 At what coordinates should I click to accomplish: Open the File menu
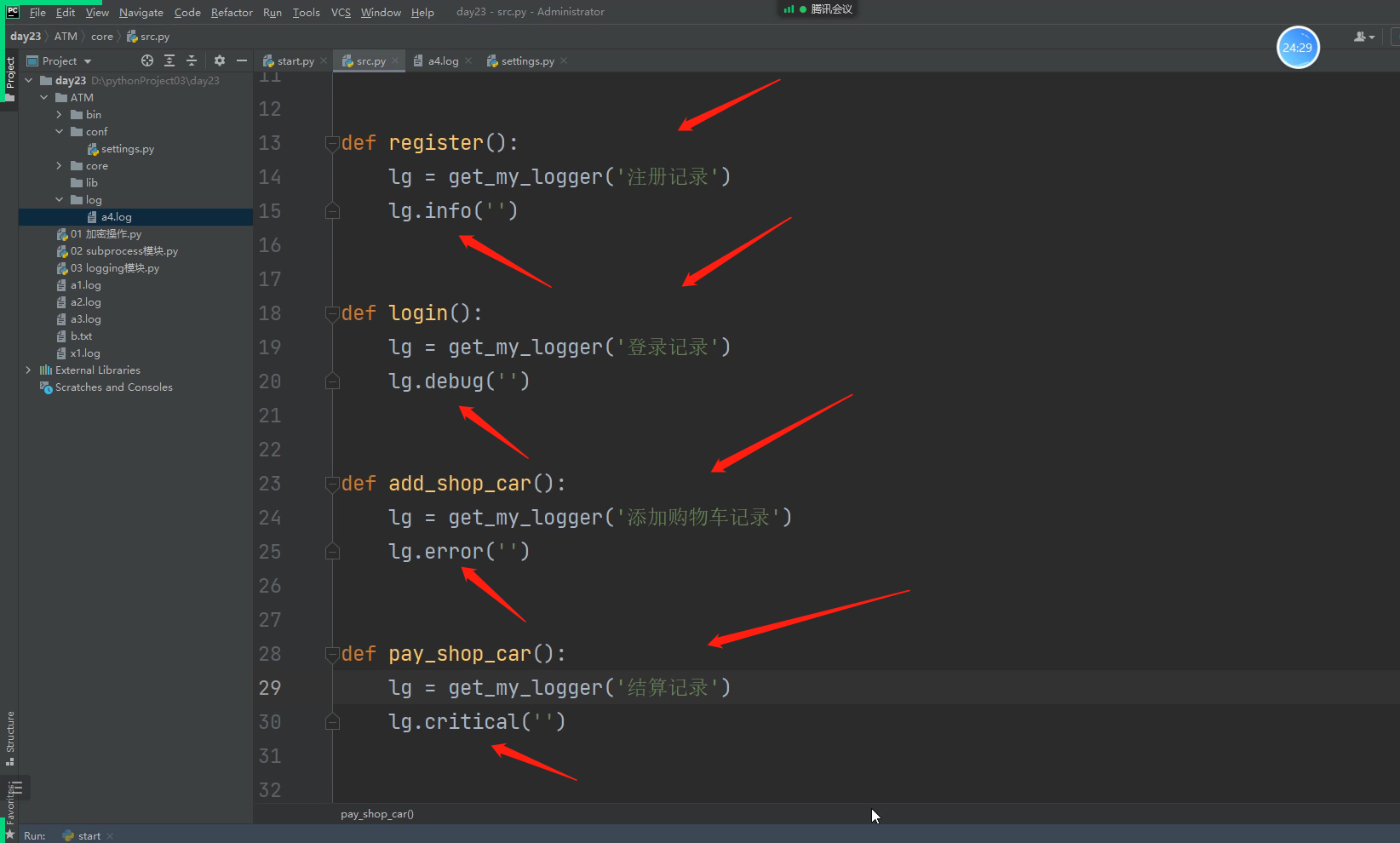tap(37, 12)
